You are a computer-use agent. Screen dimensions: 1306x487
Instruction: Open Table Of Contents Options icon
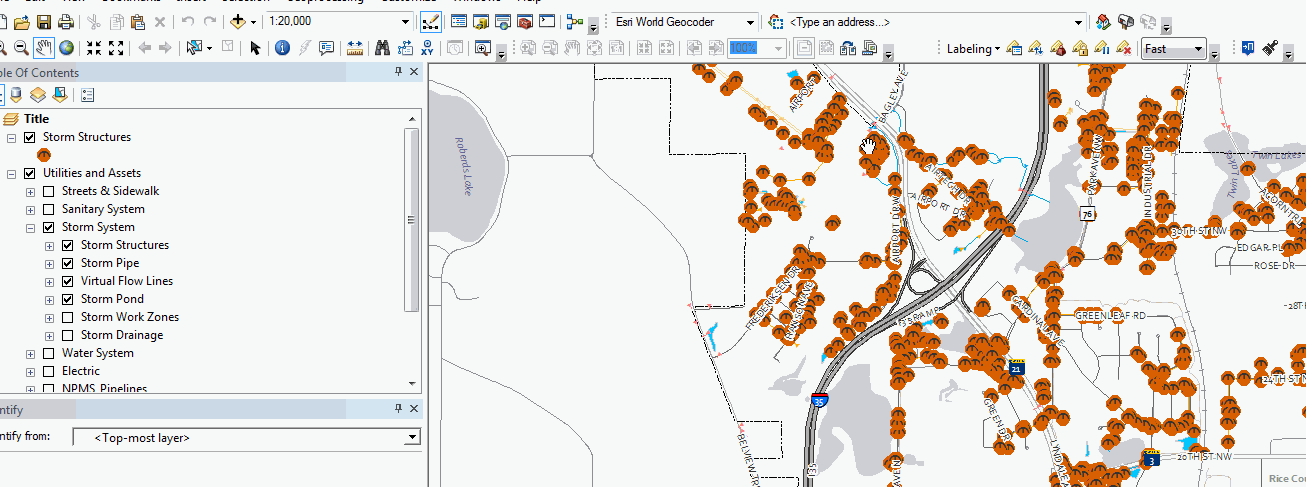[x=87, y=95]
